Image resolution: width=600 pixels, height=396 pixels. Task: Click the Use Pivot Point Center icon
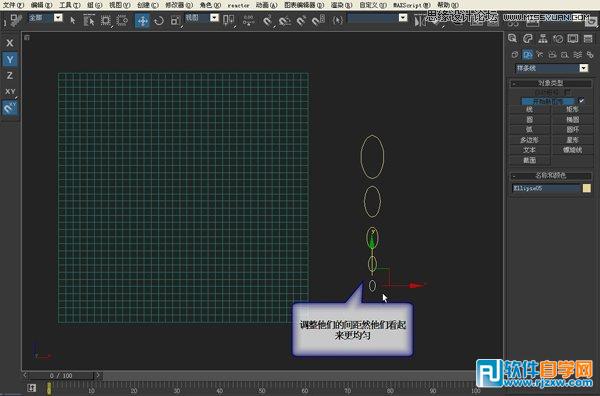click(x=228, y=20)
